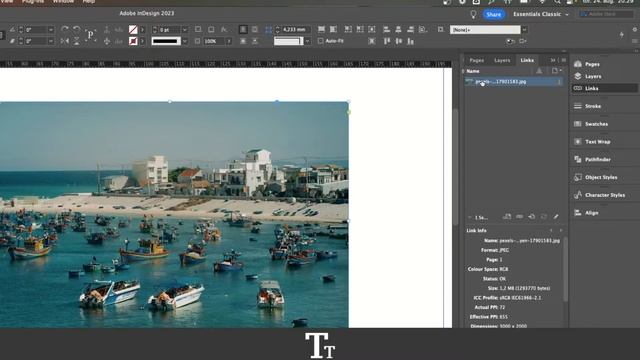Open object style [None]+ dropdown
The height and width of the screenshot is (360, 640).
pyautogui.click(x=524, y=30)
